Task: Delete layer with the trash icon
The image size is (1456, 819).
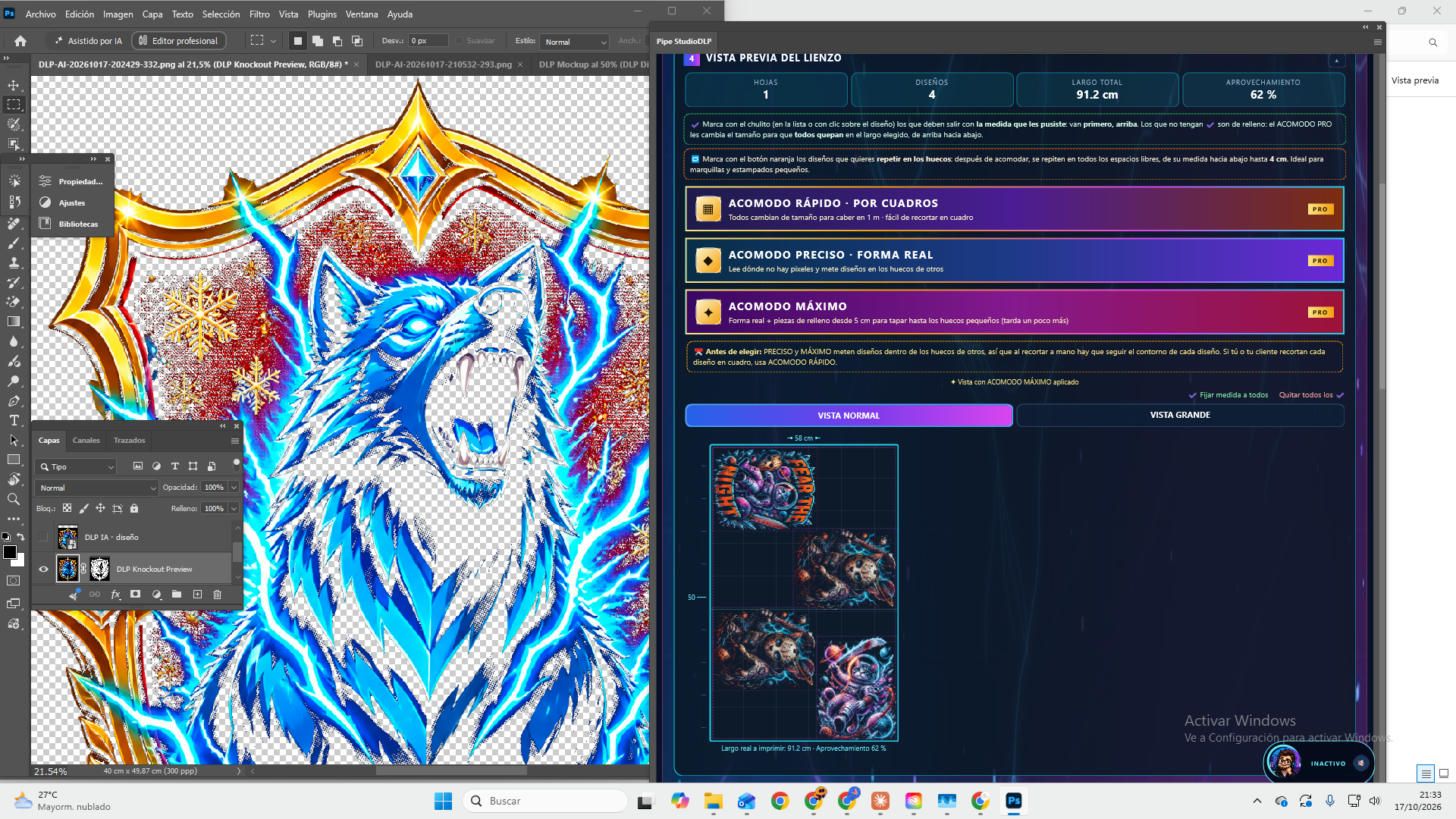Action: [x=217, y=594]
